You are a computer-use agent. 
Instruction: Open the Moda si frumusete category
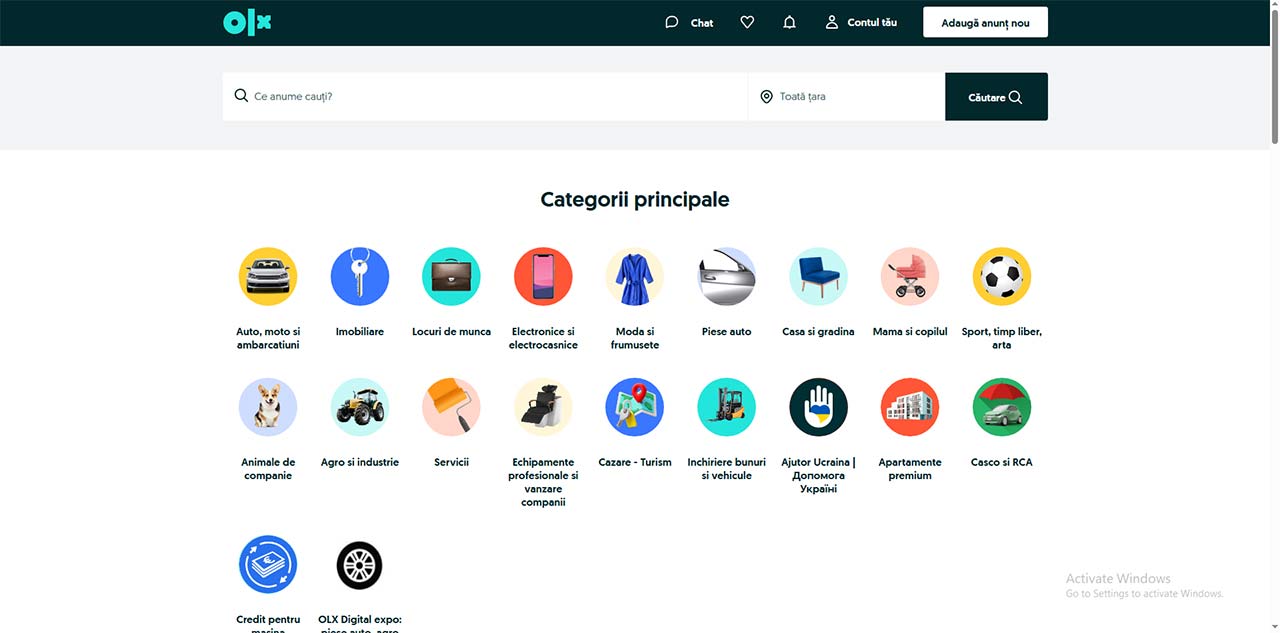click(x=635, y=277)
